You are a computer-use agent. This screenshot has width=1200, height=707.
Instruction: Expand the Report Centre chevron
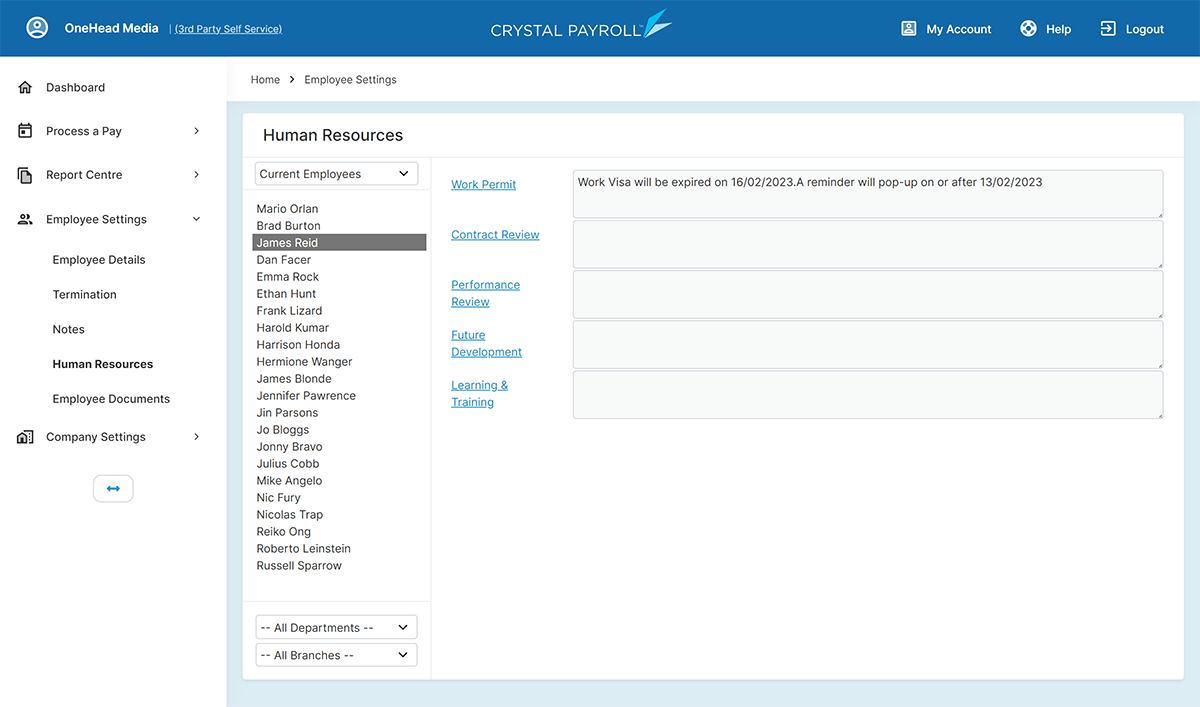coord(196,175)
